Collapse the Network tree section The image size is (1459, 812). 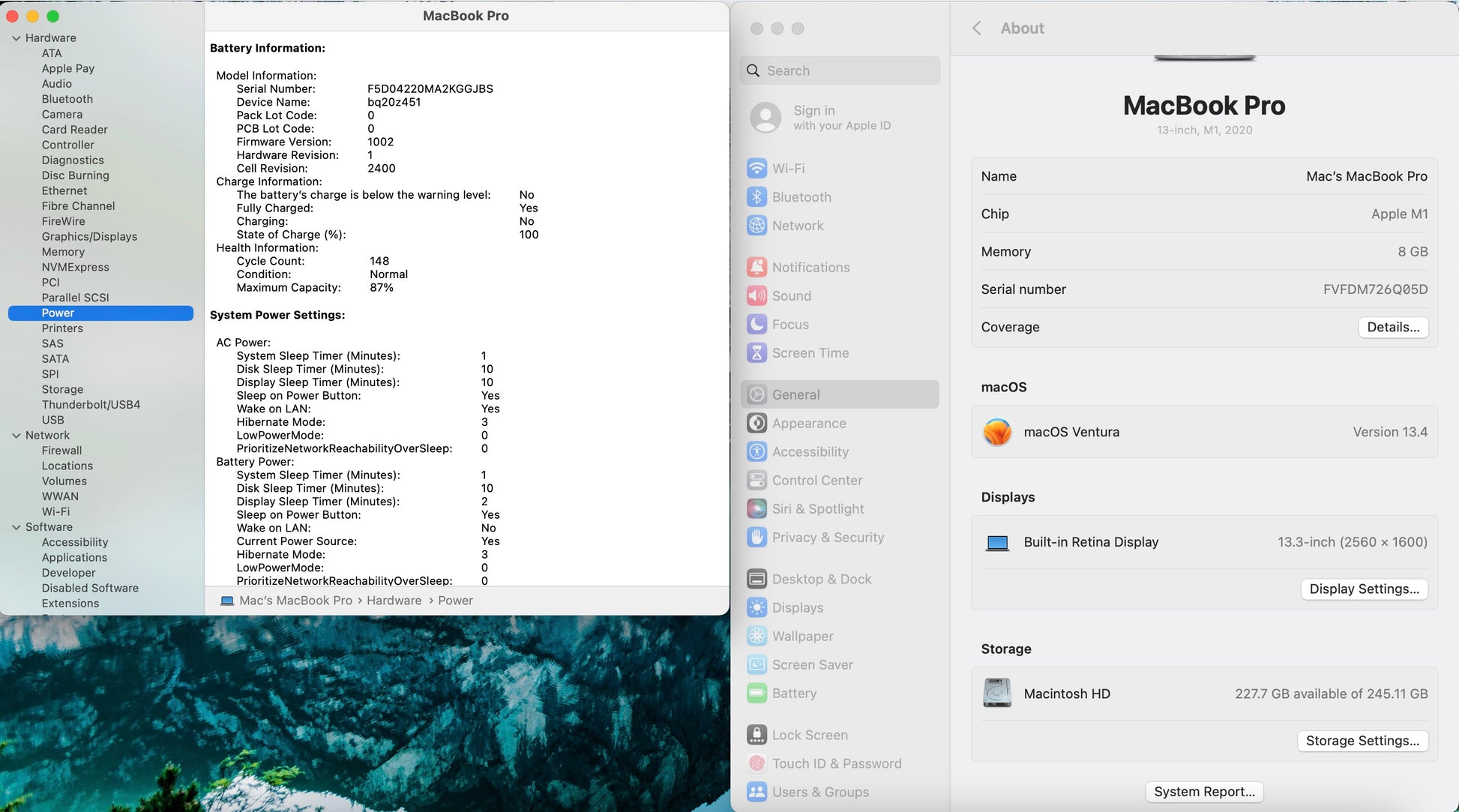(x=16, y=436)
